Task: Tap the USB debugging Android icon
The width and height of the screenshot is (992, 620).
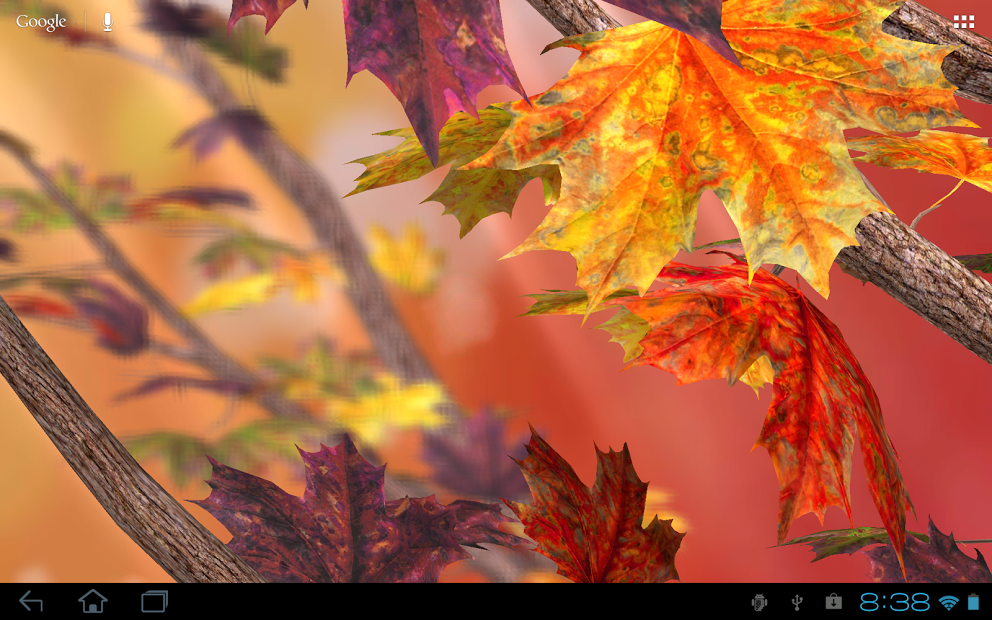Action: [759, 603]
